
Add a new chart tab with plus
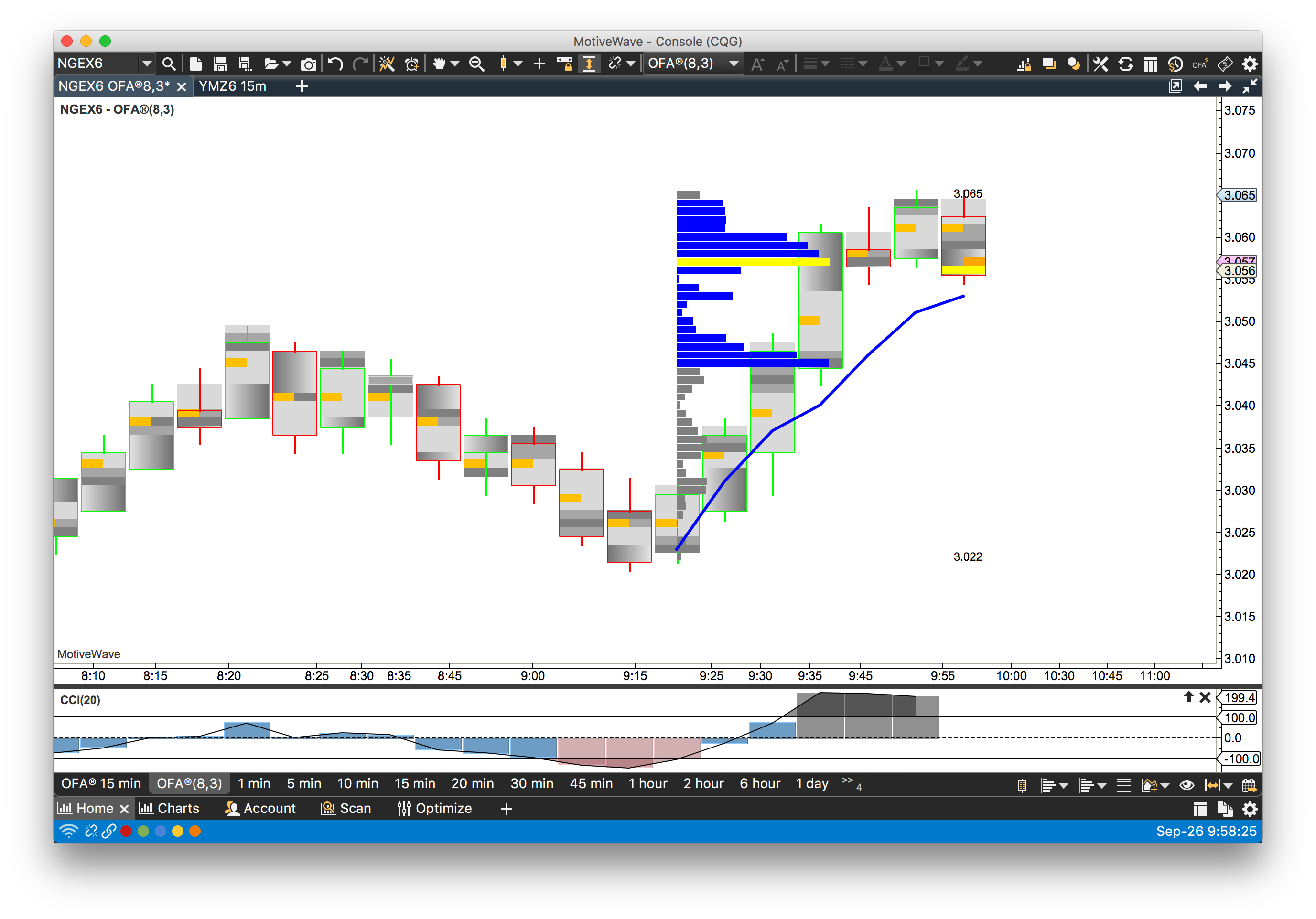tap(302, 86)
